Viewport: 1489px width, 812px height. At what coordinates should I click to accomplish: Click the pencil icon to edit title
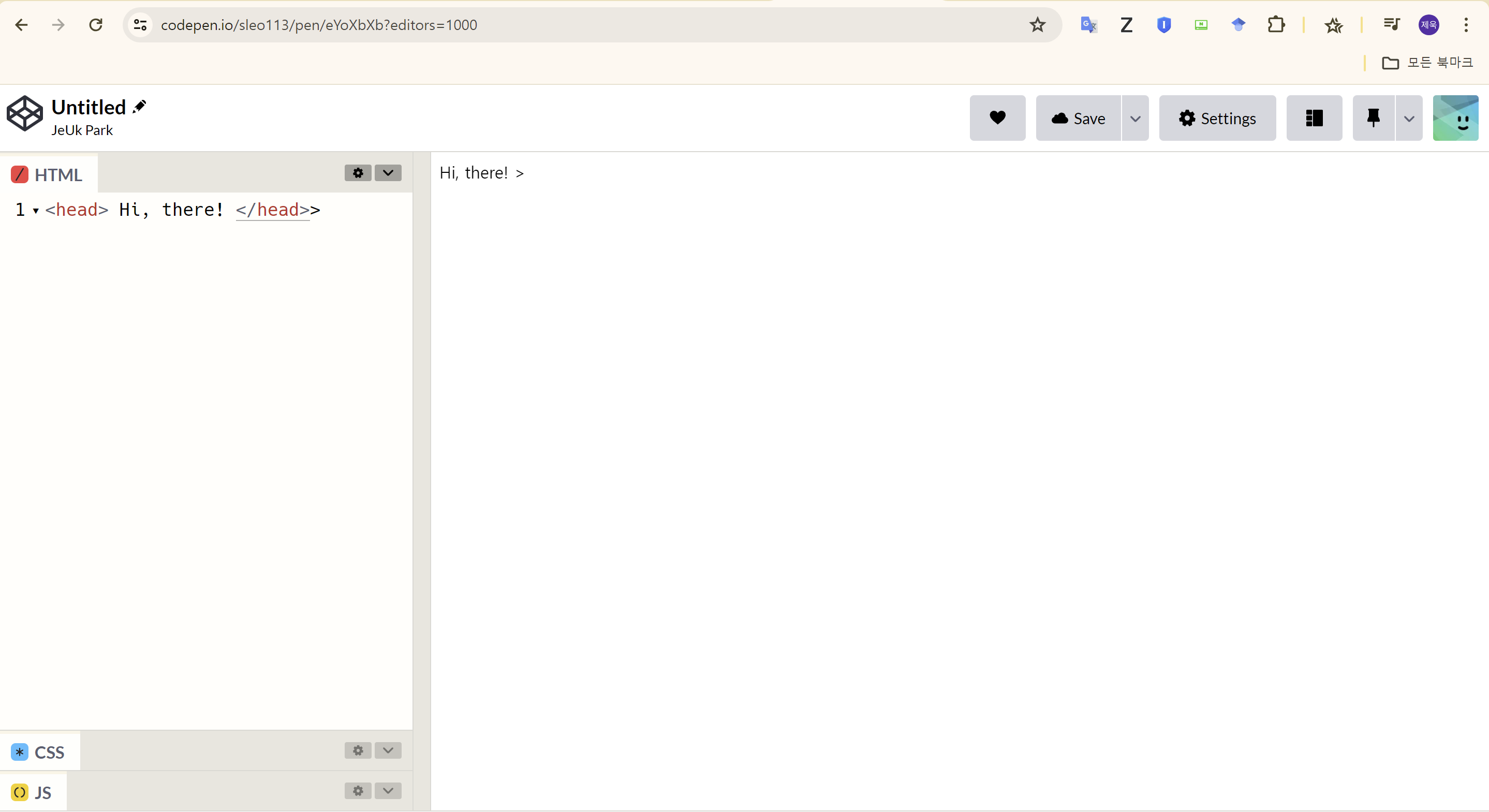[x=139, y=107]
